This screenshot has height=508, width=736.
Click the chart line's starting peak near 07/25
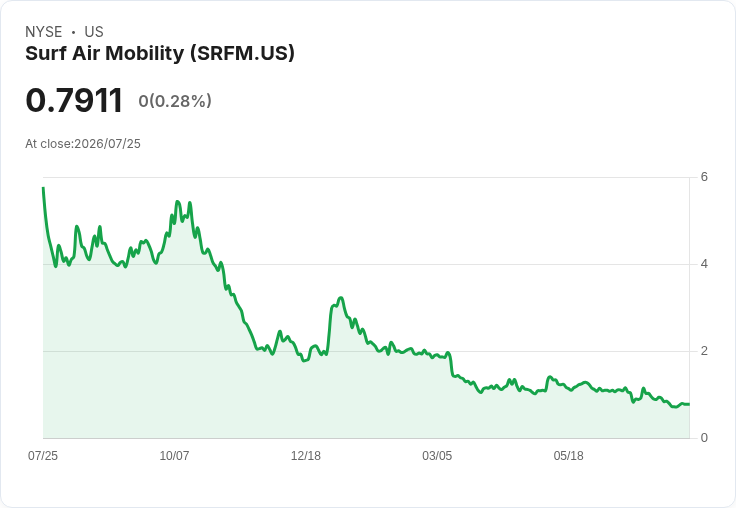pyautogui.click(x=43, y=188)
